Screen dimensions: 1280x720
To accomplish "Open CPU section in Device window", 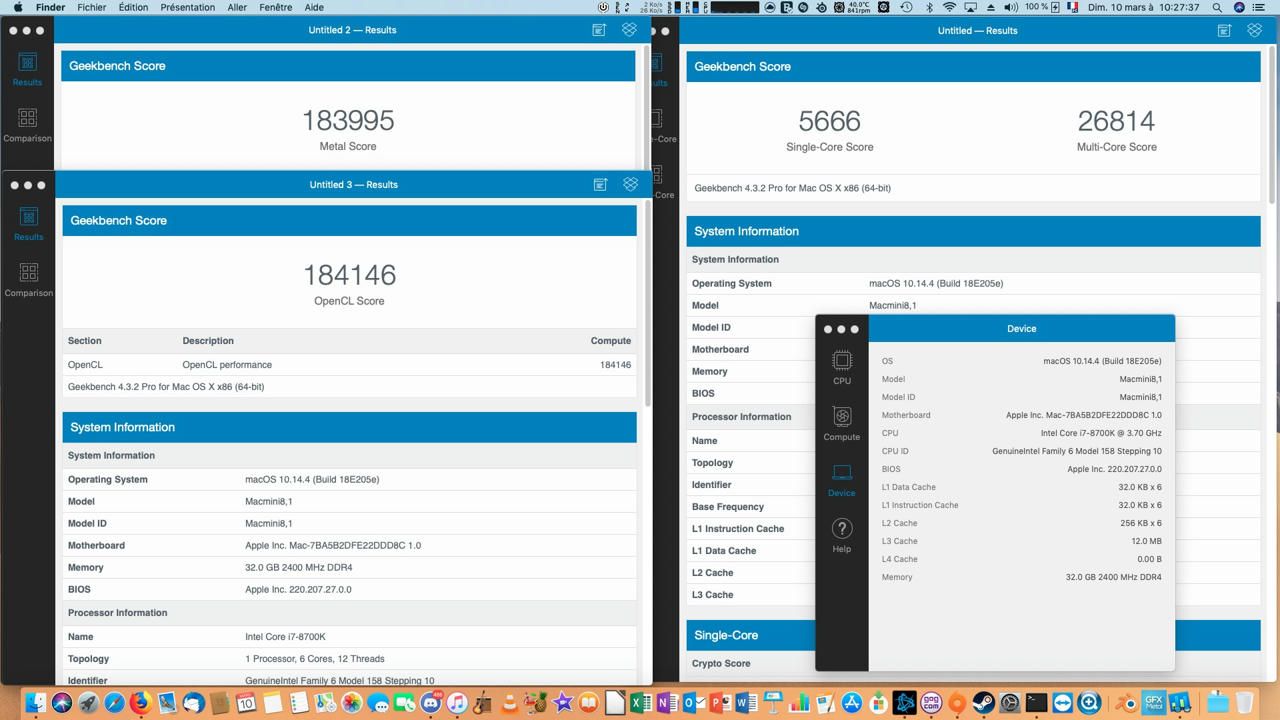I will (842, 367).
